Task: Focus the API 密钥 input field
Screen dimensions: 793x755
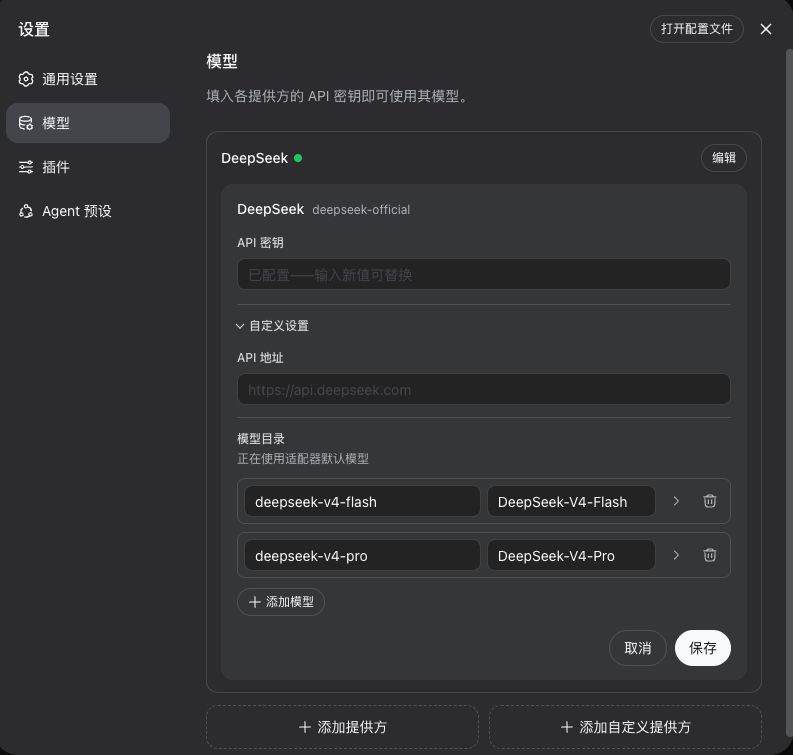Action: click(x=483, y=274)
